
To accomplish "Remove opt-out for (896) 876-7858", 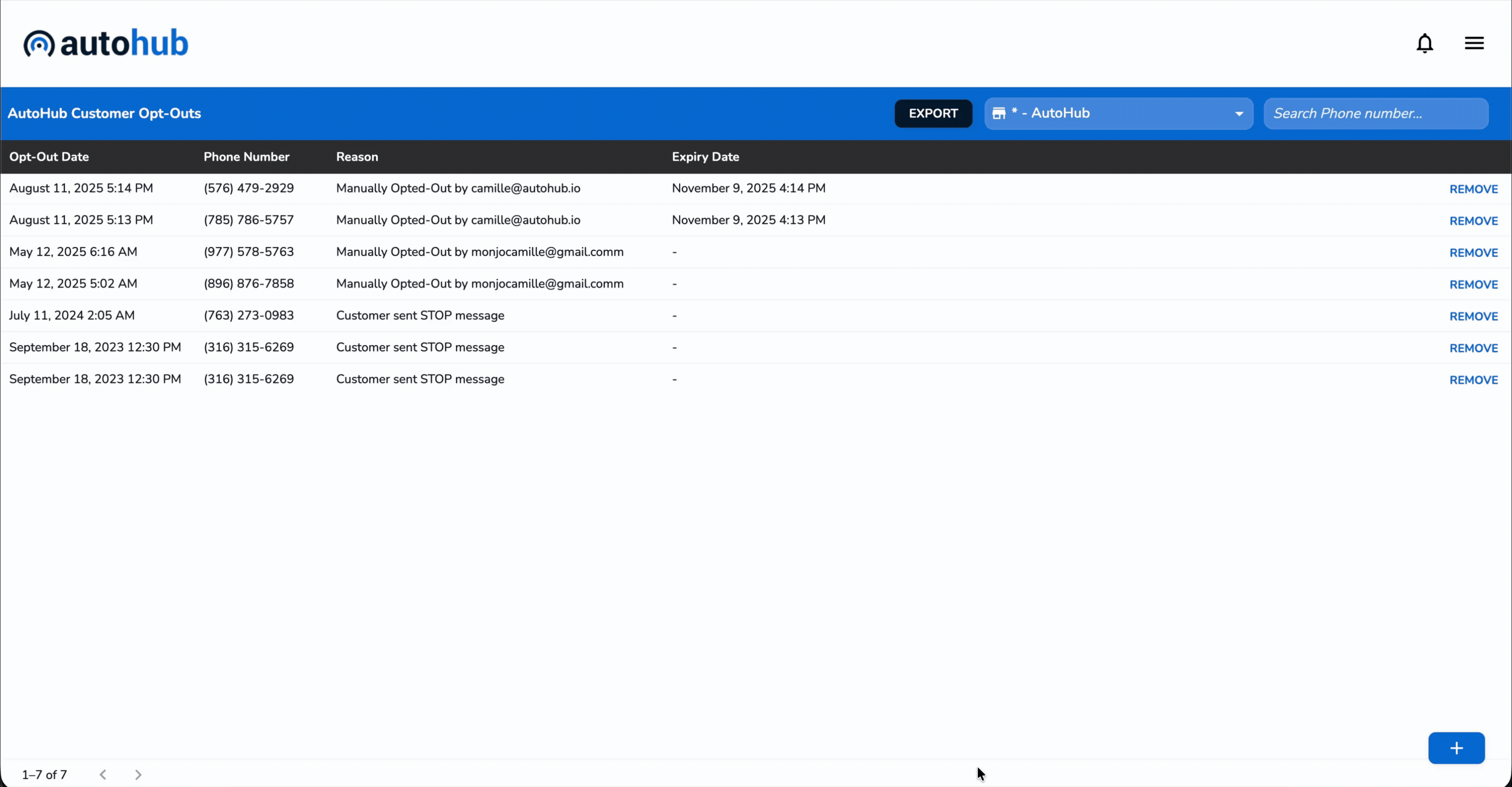I will point(1473,284).
